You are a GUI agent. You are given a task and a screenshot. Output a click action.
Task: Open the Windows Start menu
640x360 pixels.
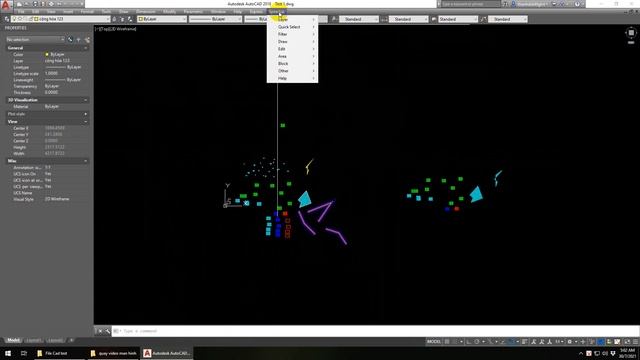[x=8, y=353]
